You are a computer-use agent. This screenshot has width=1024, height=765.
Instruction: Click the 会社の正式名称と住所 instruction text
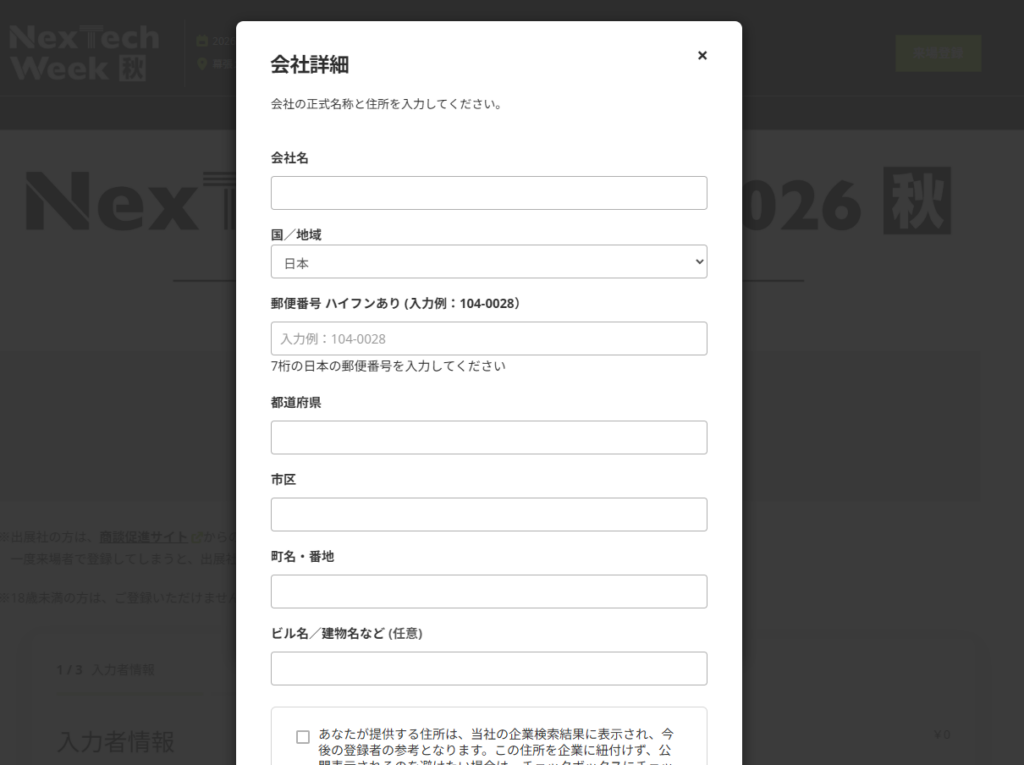386,104
